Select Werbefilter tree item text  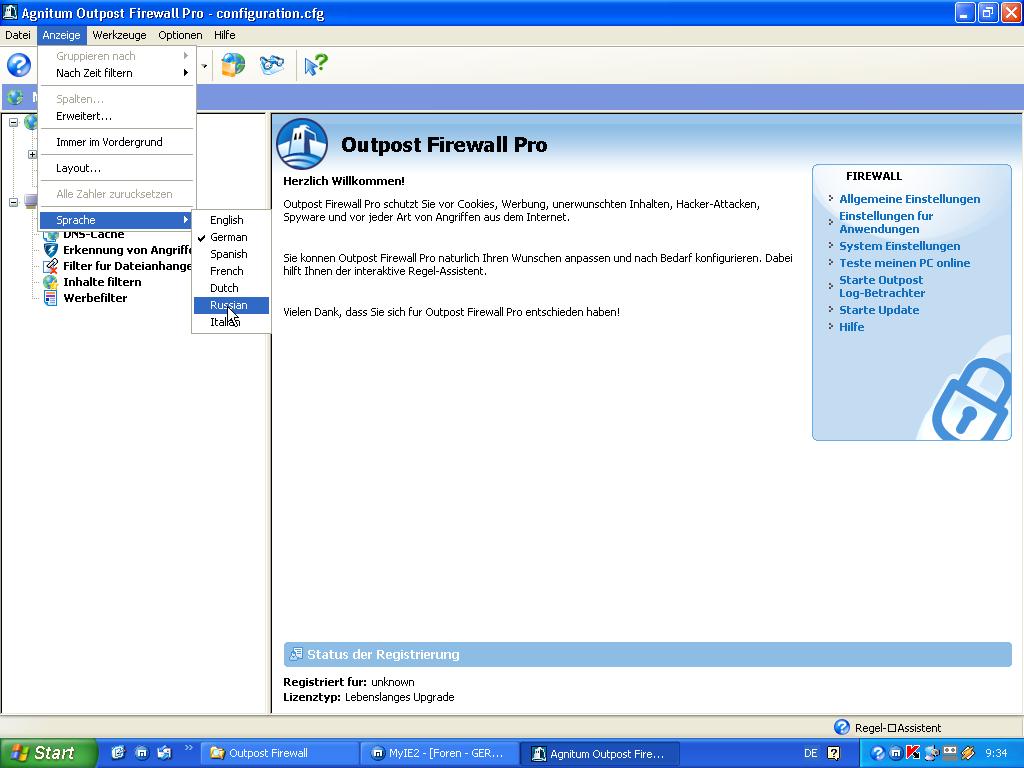95,298
